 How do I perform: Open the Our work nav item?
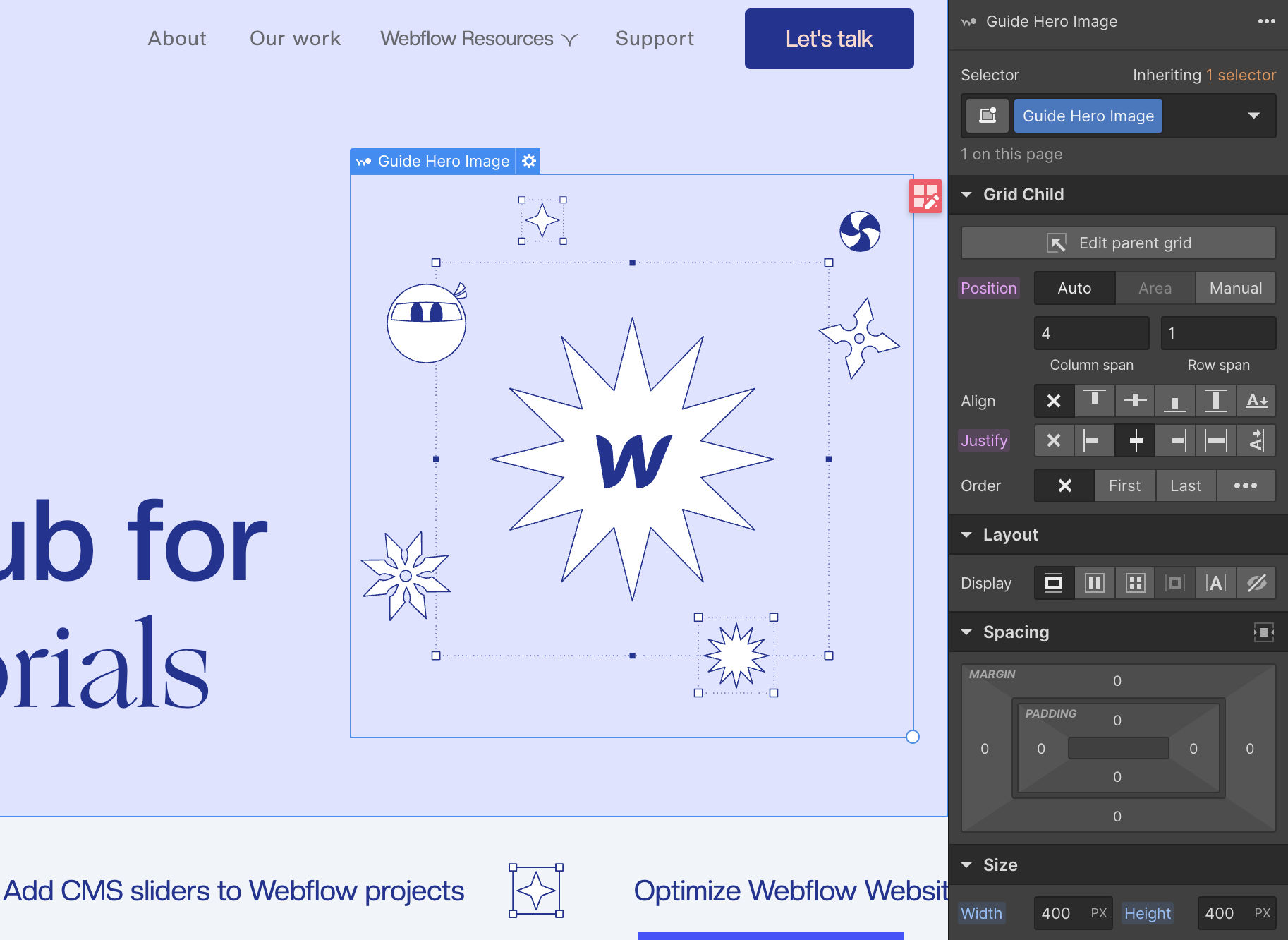(295, 39)
